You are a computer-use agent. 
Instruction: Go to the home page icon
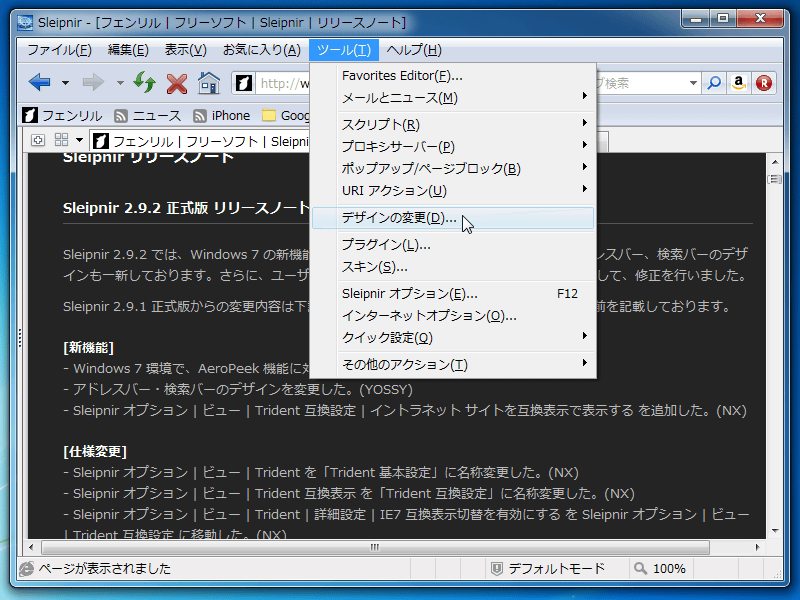coord(209,83)
